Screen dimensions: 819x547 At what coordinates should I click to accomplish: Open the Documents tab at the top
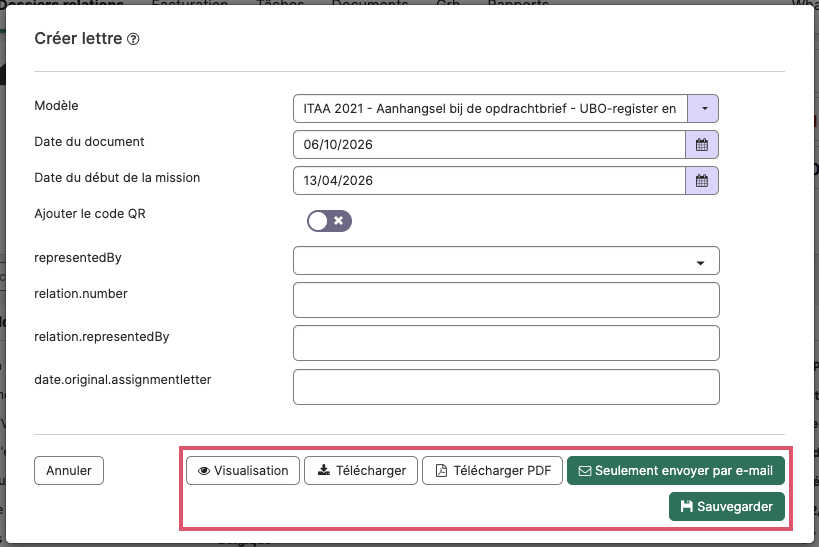370,3
